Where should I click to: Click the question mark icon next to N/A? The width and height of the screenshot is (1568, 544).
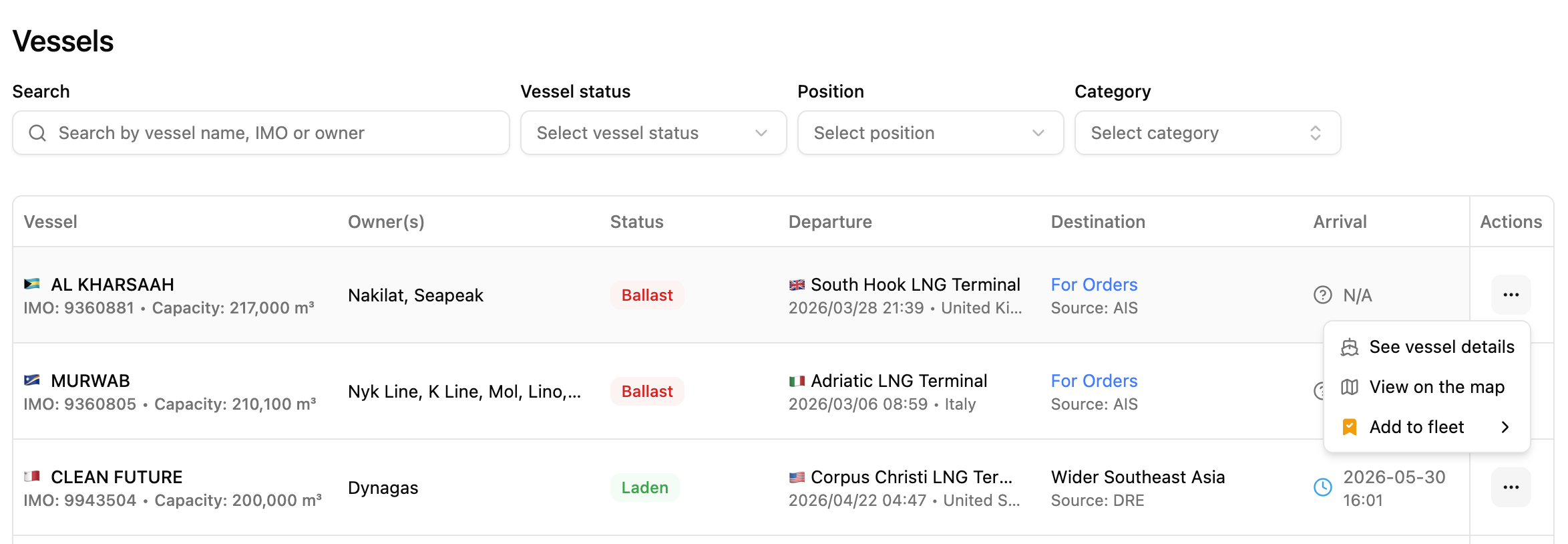point(1322,295)
